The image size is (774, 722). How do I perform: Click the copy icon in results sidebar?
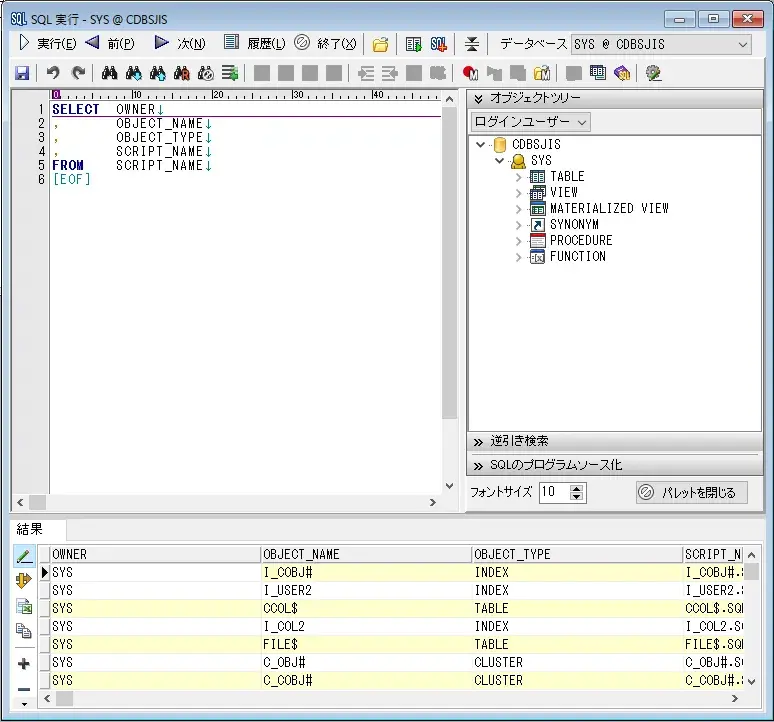(x=24, y=631)
